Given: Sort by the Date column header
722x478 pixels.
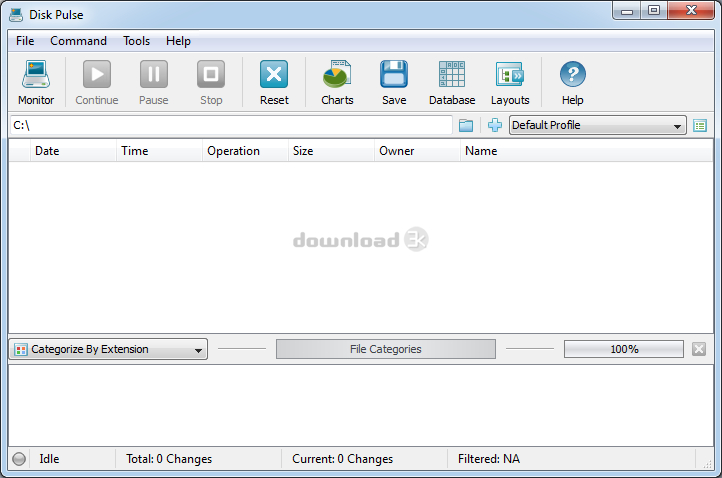Looking at the screenshot, I should (73, 151).
